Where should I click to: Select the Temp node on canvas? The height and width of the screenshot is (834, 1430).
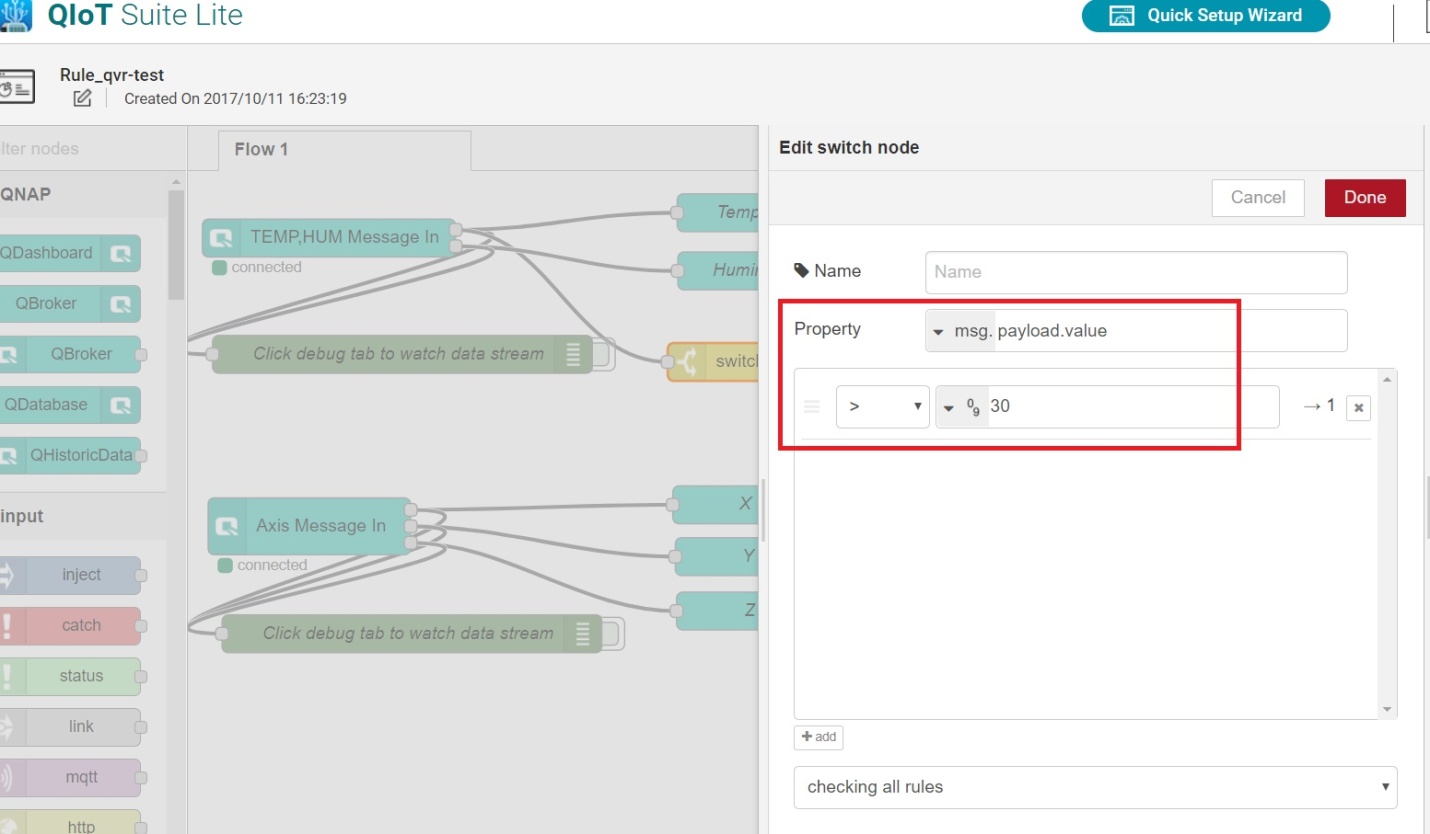tap(718, 213)
